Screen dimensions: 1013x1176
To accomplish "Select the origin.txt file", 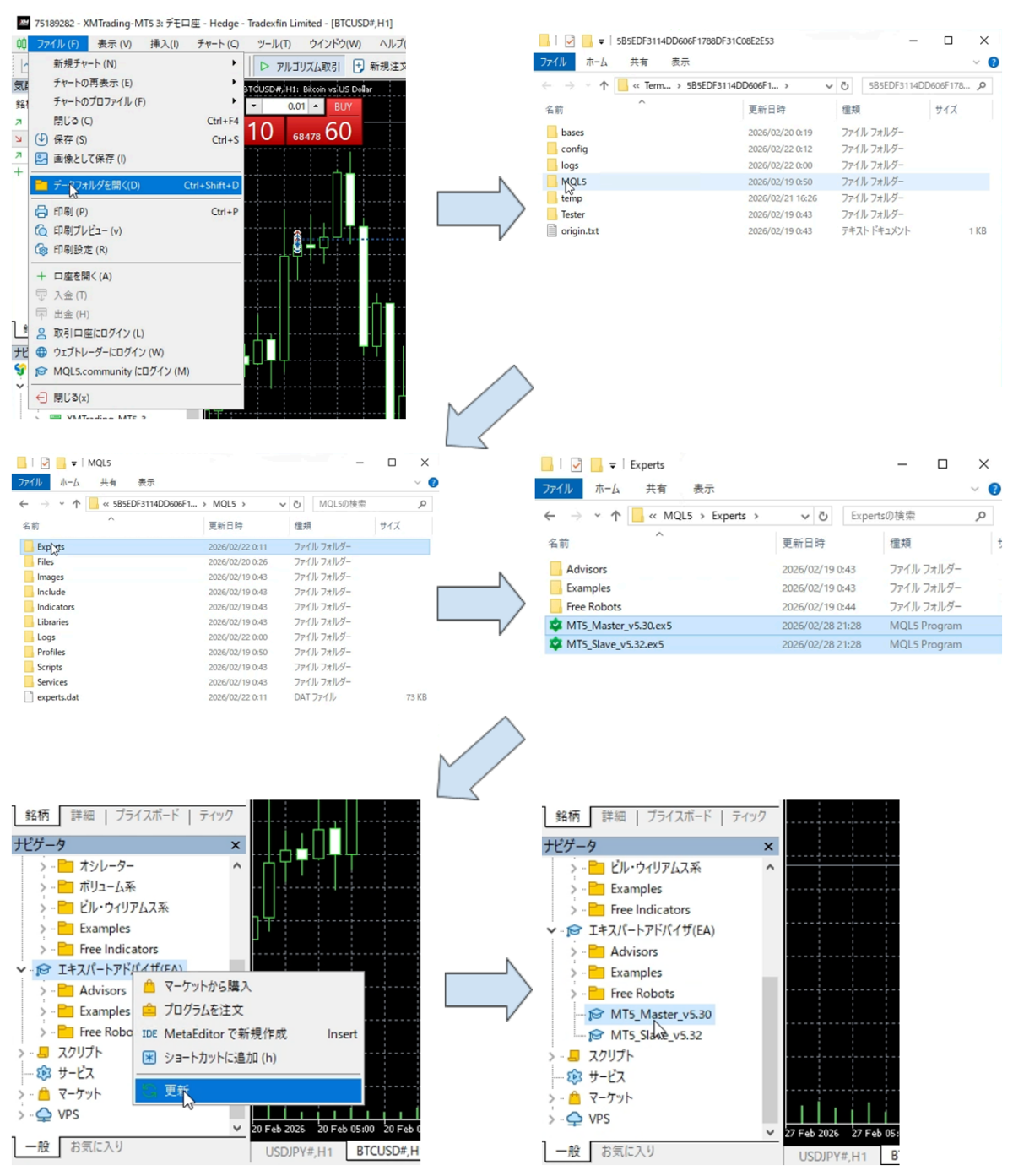I will (x=579, y=230).
